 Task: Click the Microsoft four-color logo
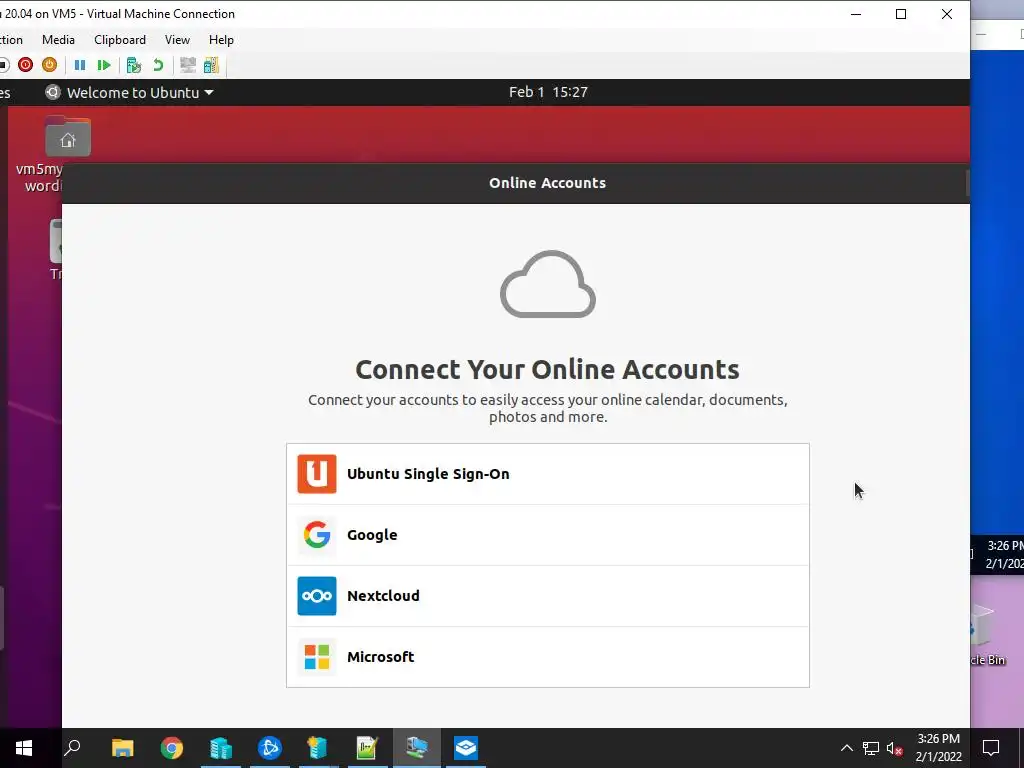pyautogui.click(x=317, y=656)
